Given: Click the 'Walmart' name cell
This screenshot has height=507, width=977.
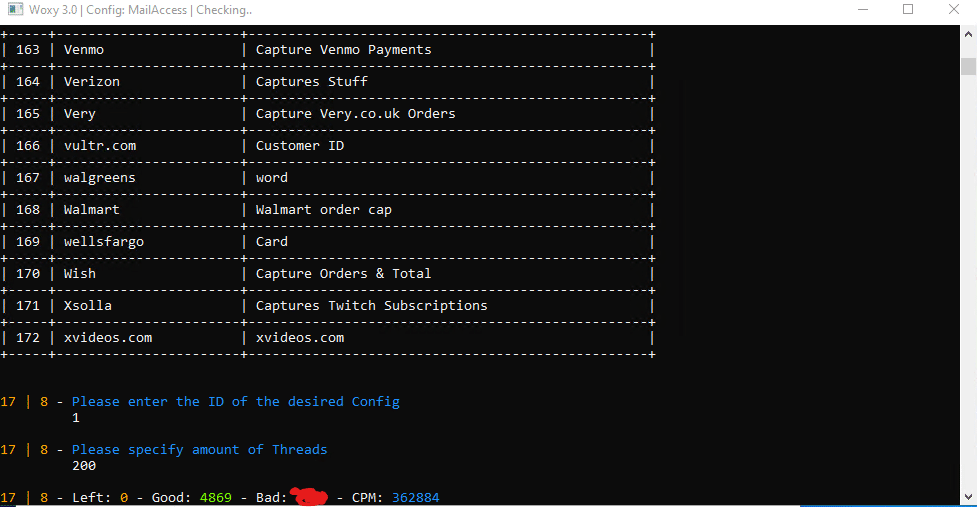Looking at the screenshot, I should 92,210.
